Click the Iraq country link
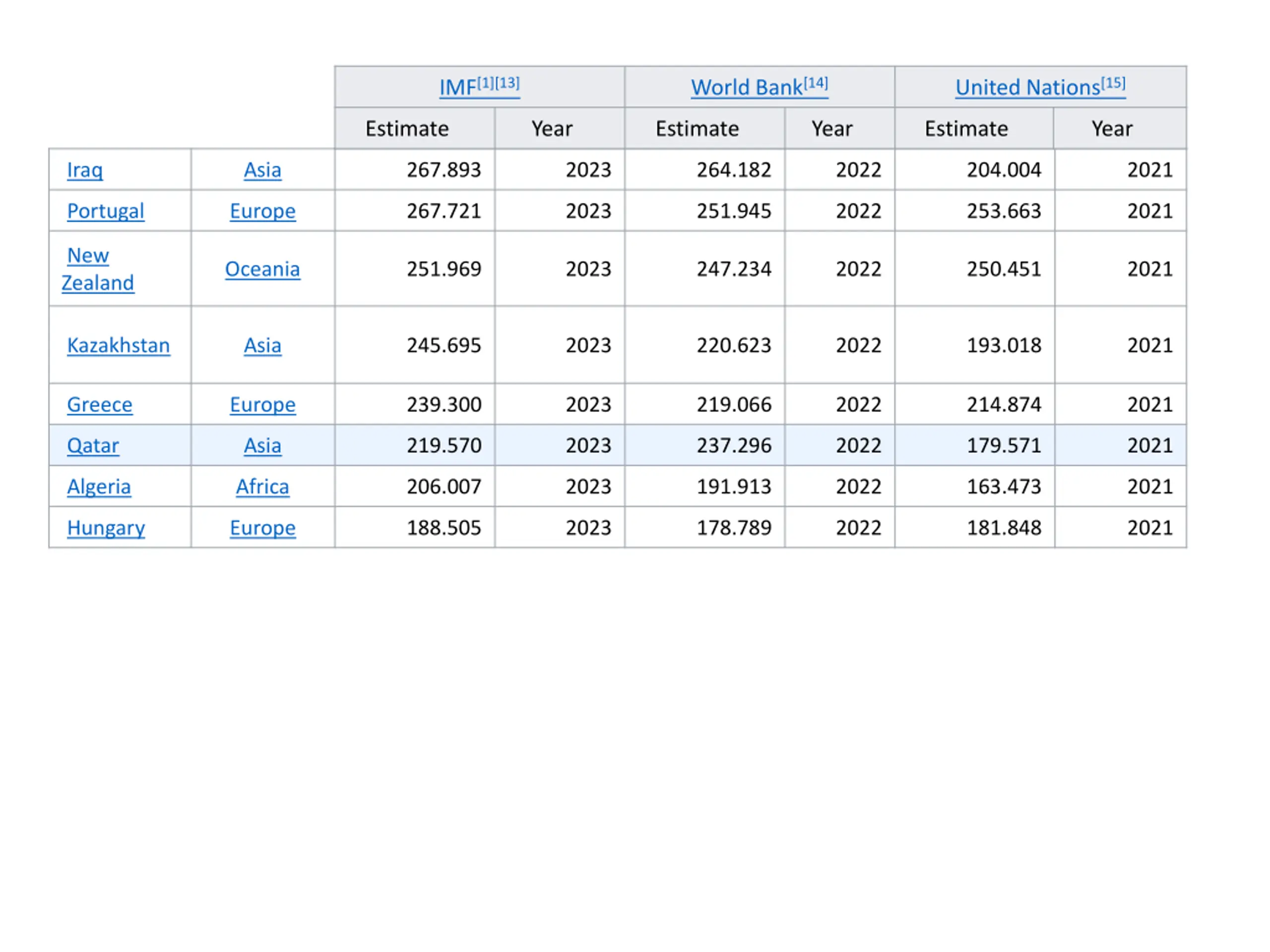Screen dimensions: 1270x952 click(85, 170)
